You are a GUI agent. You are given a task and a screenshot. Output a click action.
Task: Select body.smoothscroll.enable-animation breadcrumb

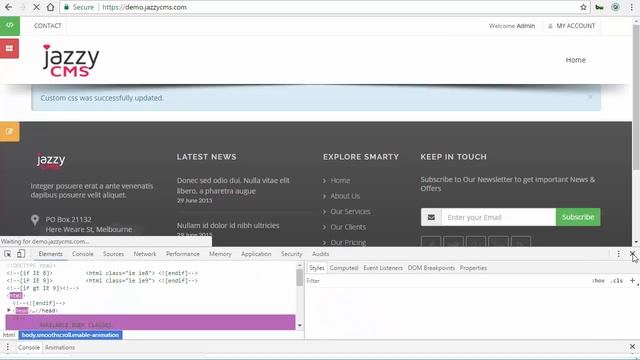coord(70,335)
